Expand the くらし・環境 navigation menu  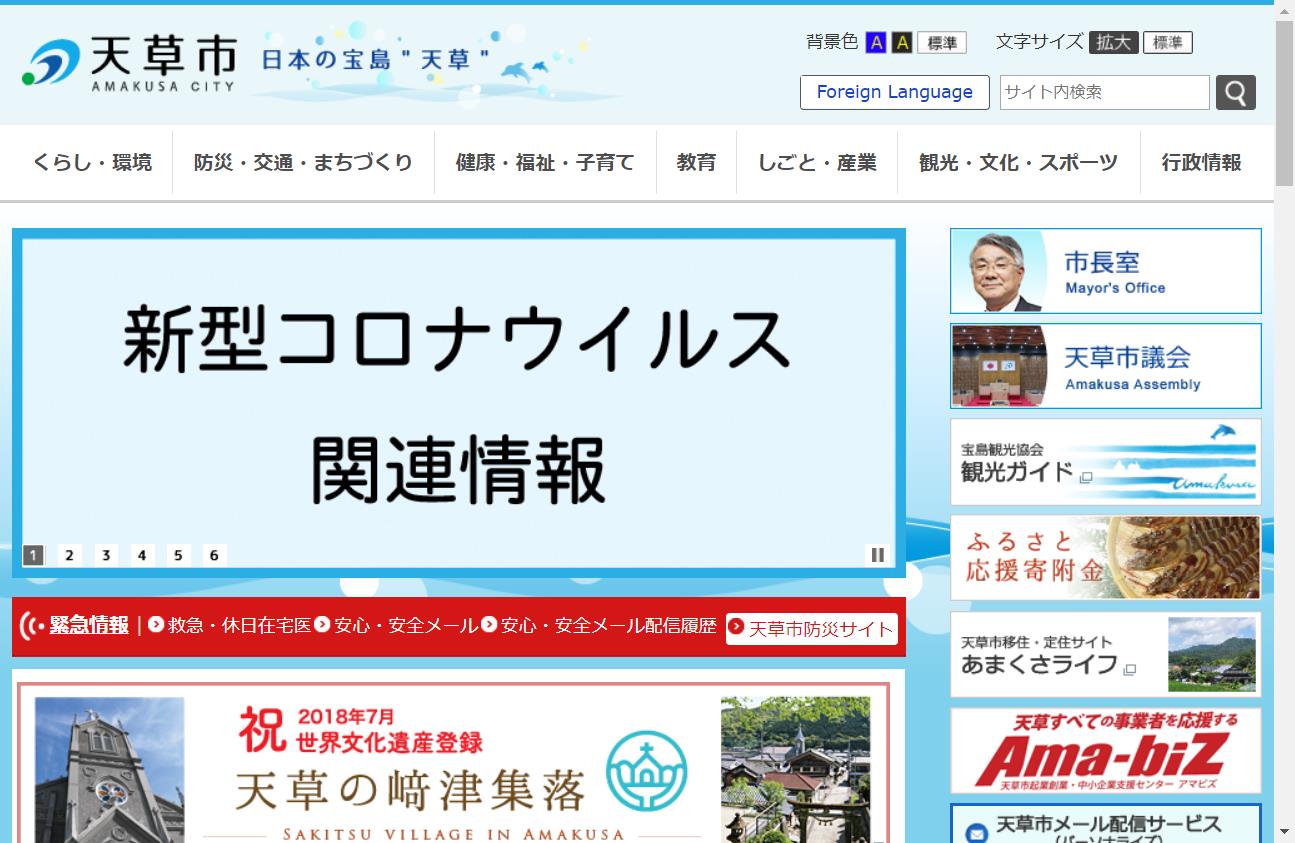point(91,161)
